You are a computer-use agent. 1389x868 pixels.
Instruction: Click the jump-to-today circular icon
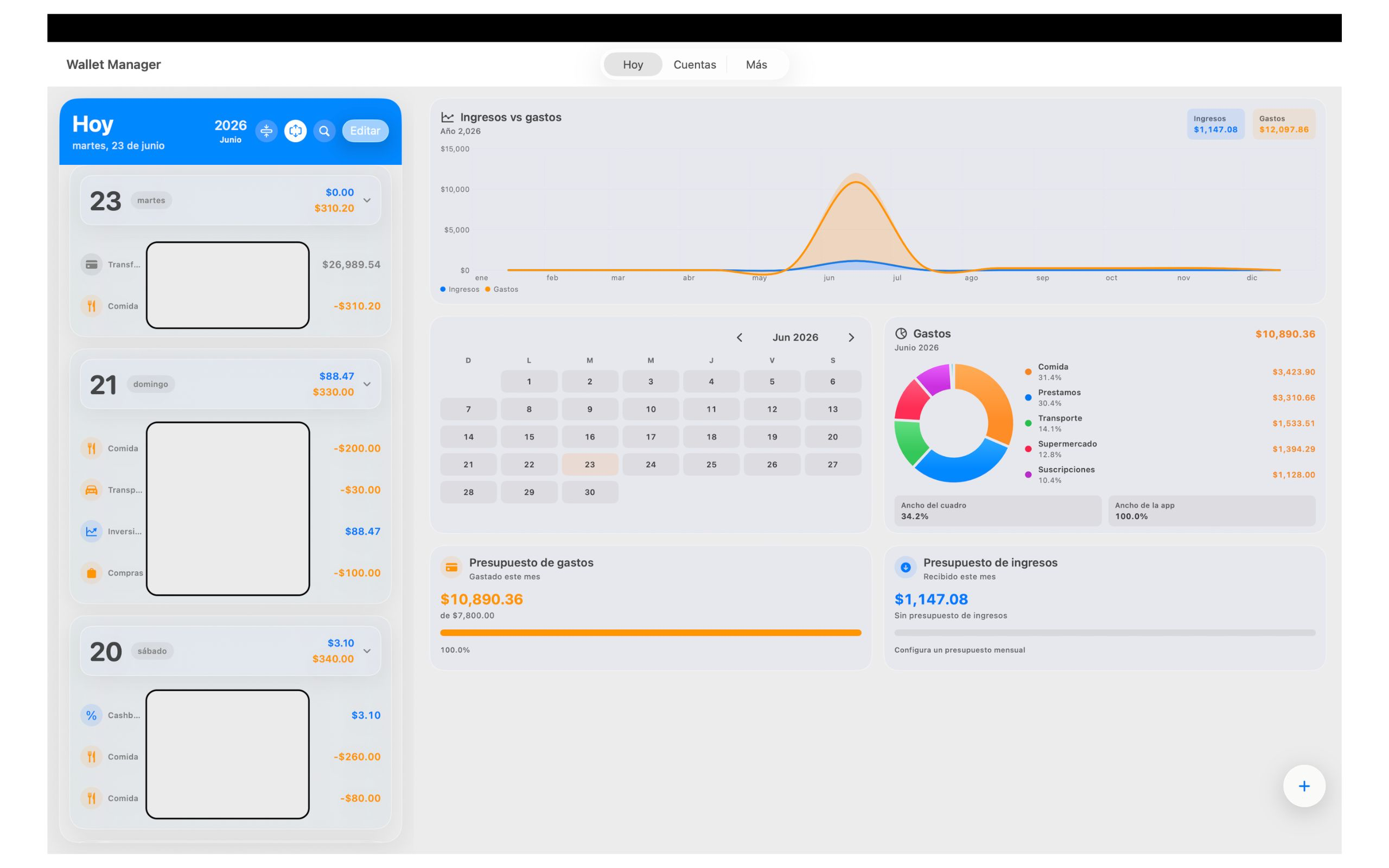(x=295, y=131)
